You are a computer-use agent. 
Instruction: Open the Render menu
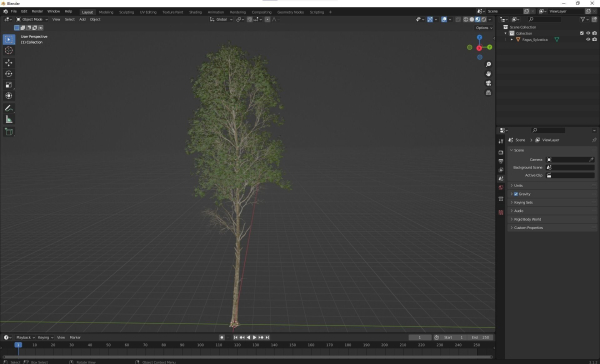tap(37, 11)
